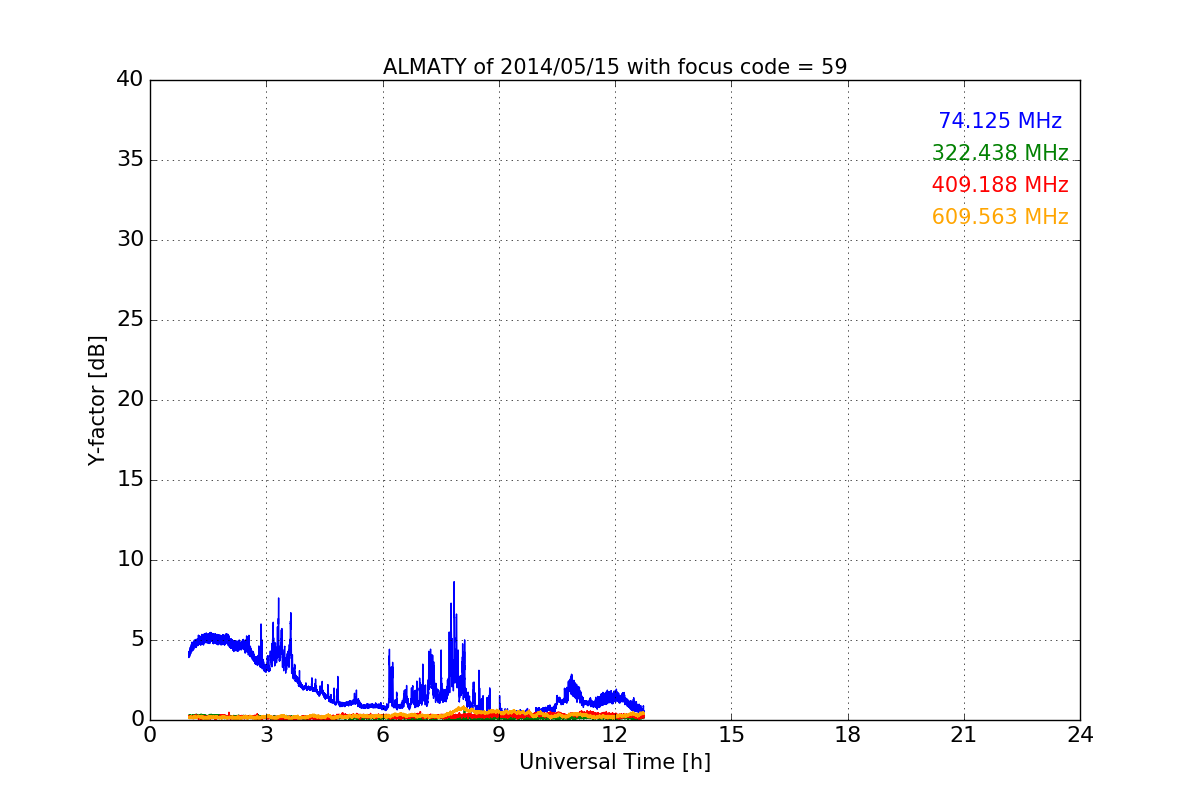Viewport: 1200px width, 800px height.
Task: Select the '609.563 MHz' legend label
Action: [1000, 217]
